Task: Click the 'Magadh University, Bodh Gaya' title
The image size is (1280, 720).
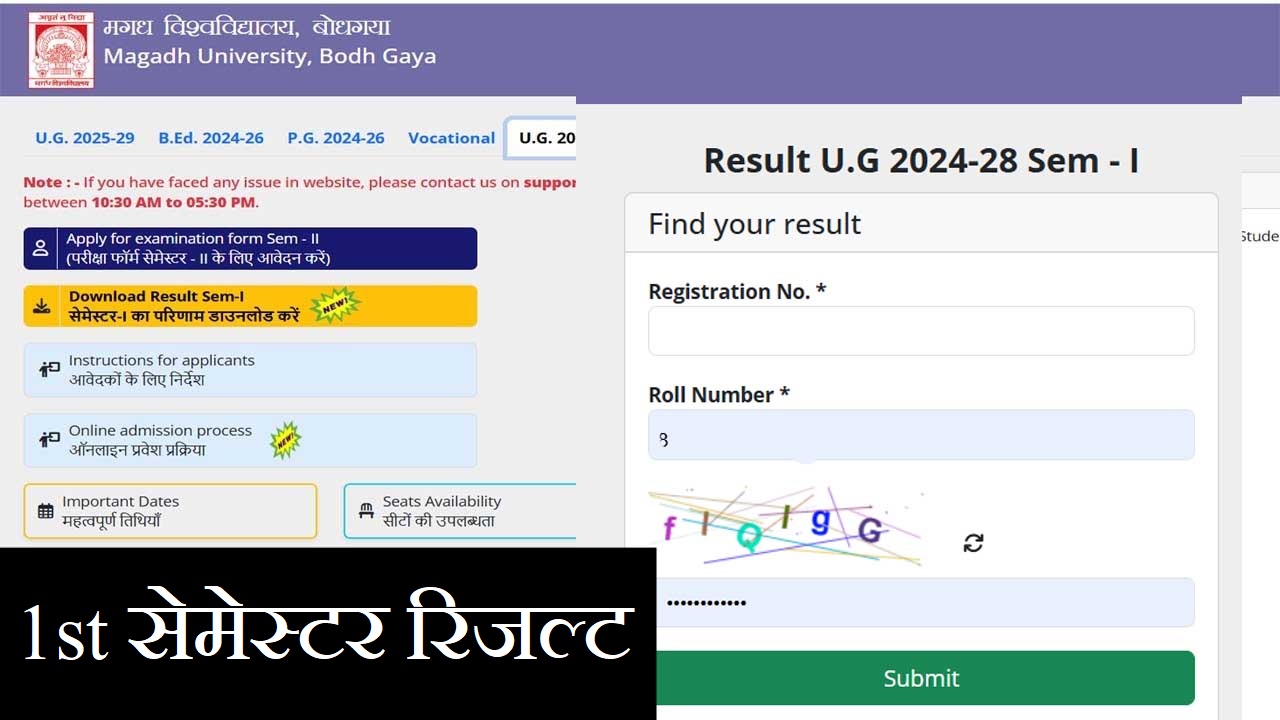Action: (x=270, y=56)
